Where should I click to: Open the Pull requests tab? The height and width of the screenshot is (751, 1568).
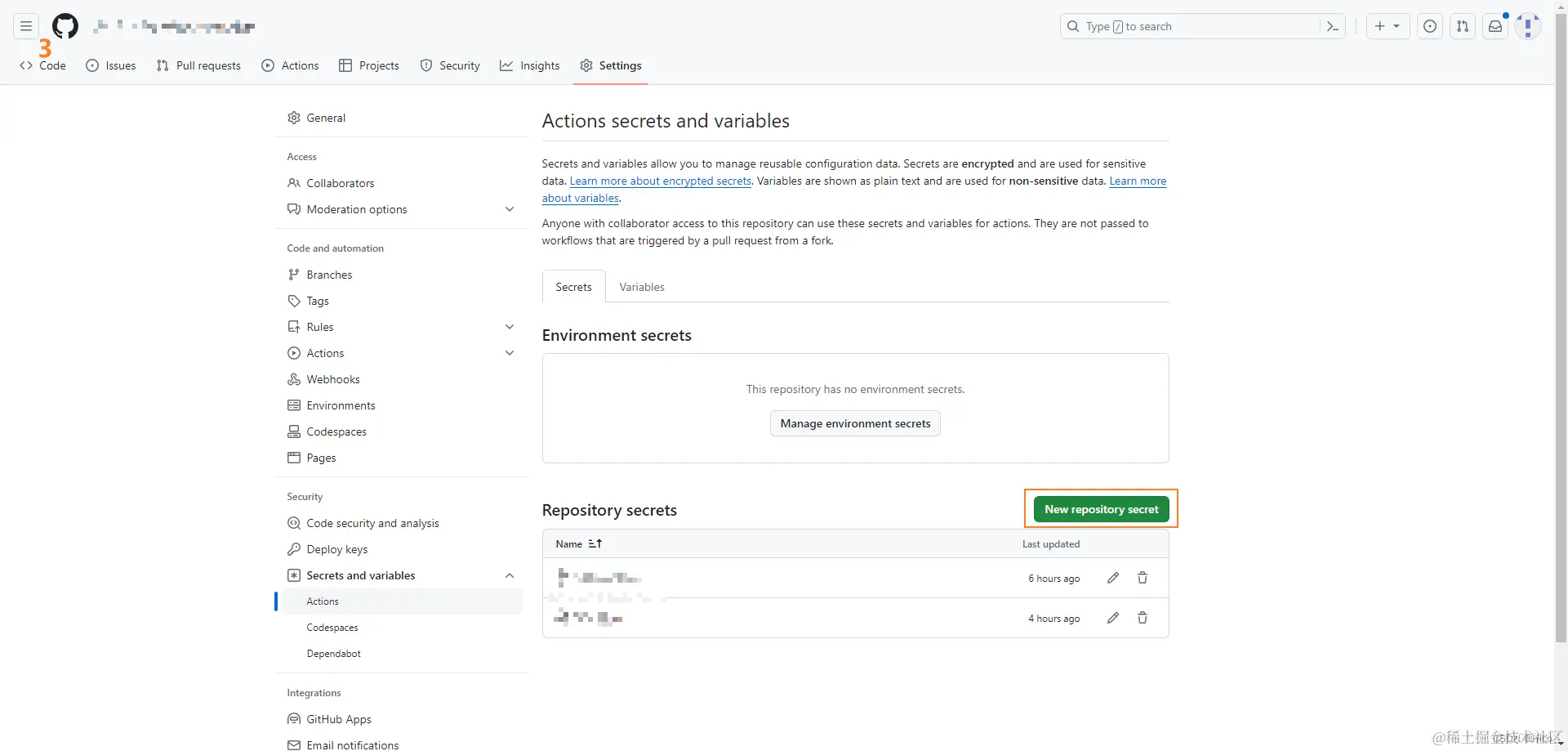198,65
